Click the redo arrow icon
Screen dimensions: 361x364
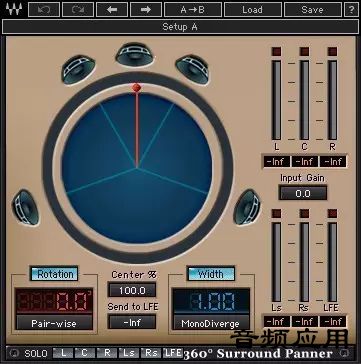(78, 10)
